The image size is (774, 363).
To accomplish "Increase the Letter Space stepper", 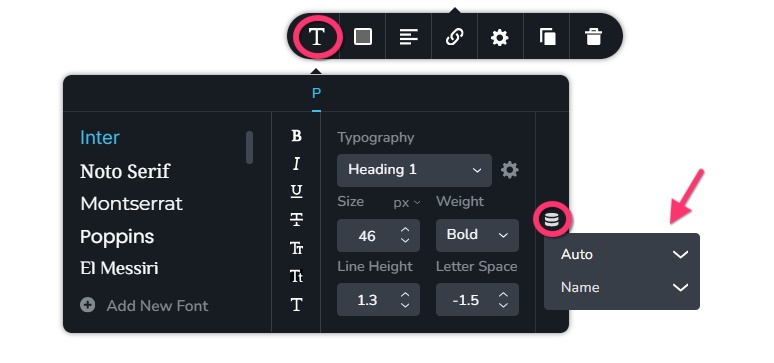I will [503, 295].
